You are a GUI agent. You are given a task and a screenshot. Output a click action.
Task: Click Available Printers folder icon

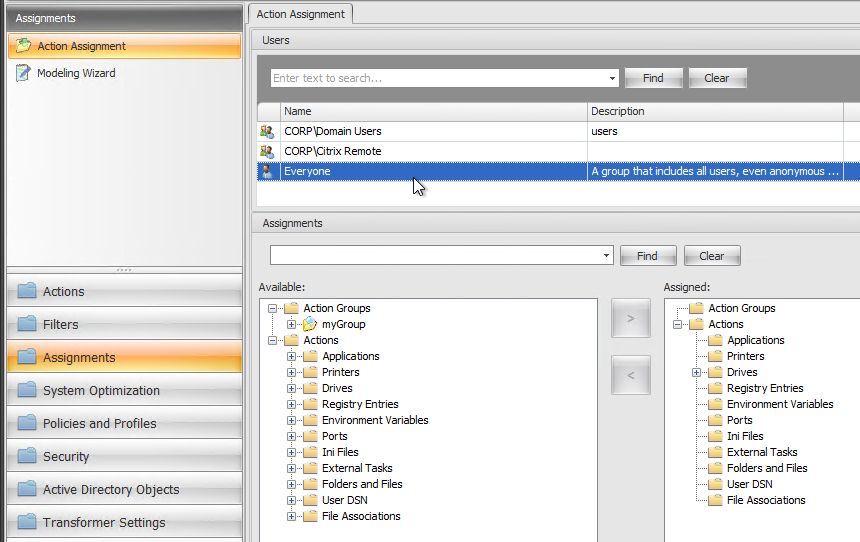pyautogui.click(x=310, y=372)
